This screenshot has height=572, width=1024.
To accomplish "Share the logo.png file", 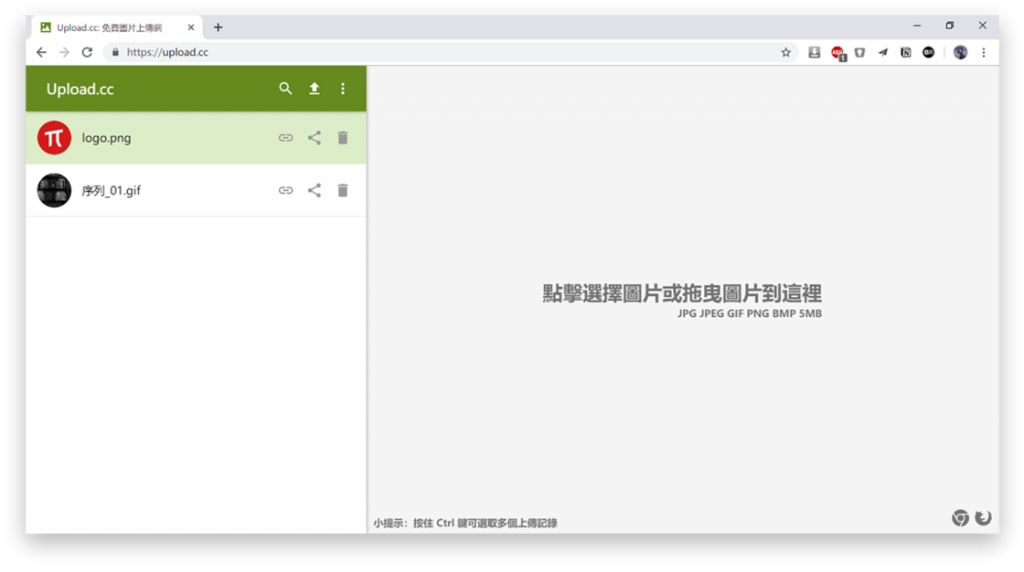I will [x=314, y=138].
